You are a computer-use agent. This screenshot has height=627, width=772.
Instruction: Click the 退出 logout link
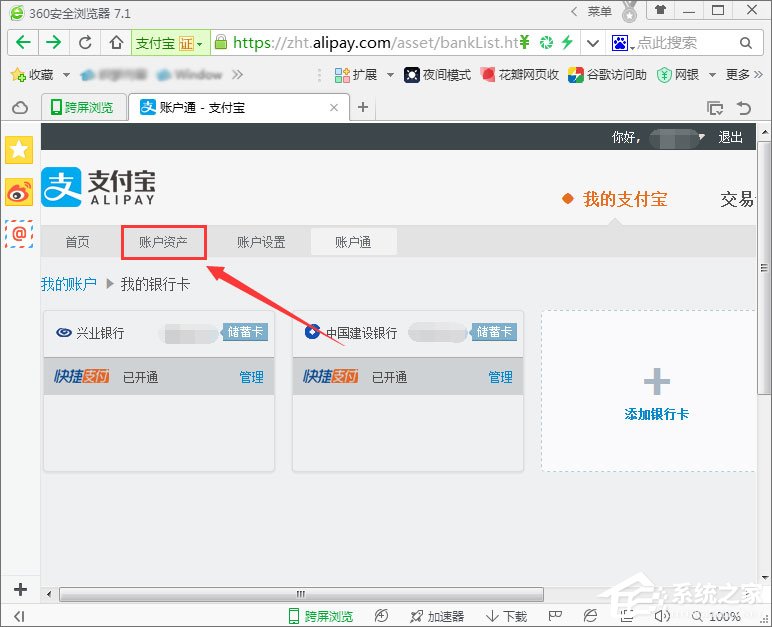click(731, 137)
